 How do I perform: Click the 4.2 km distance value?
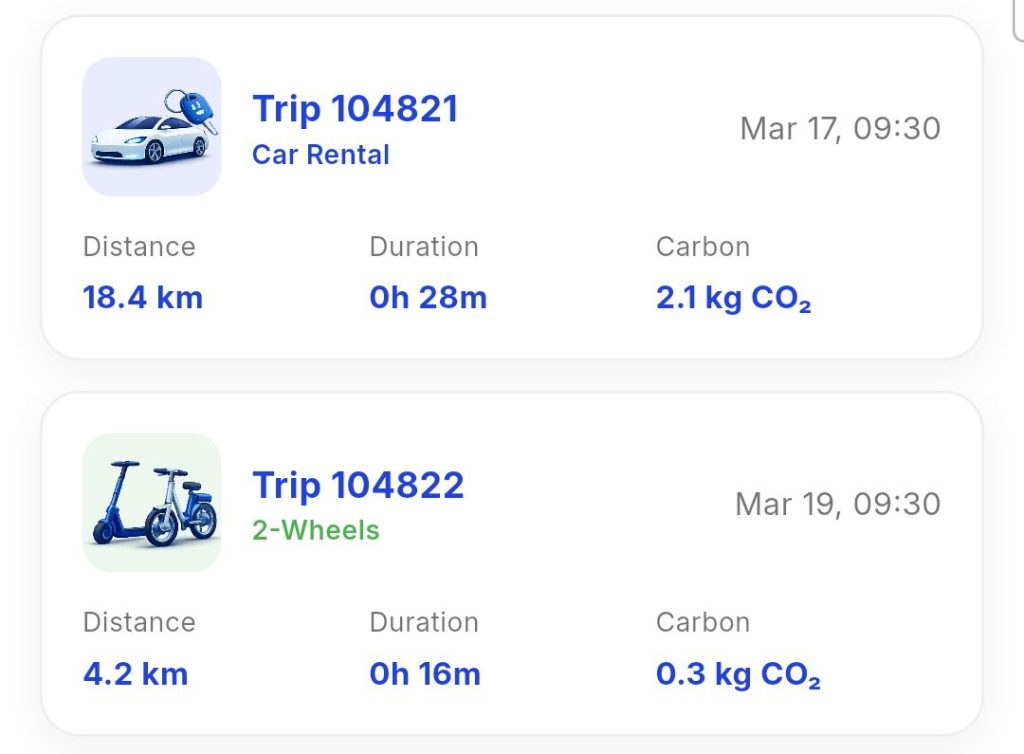136,673
